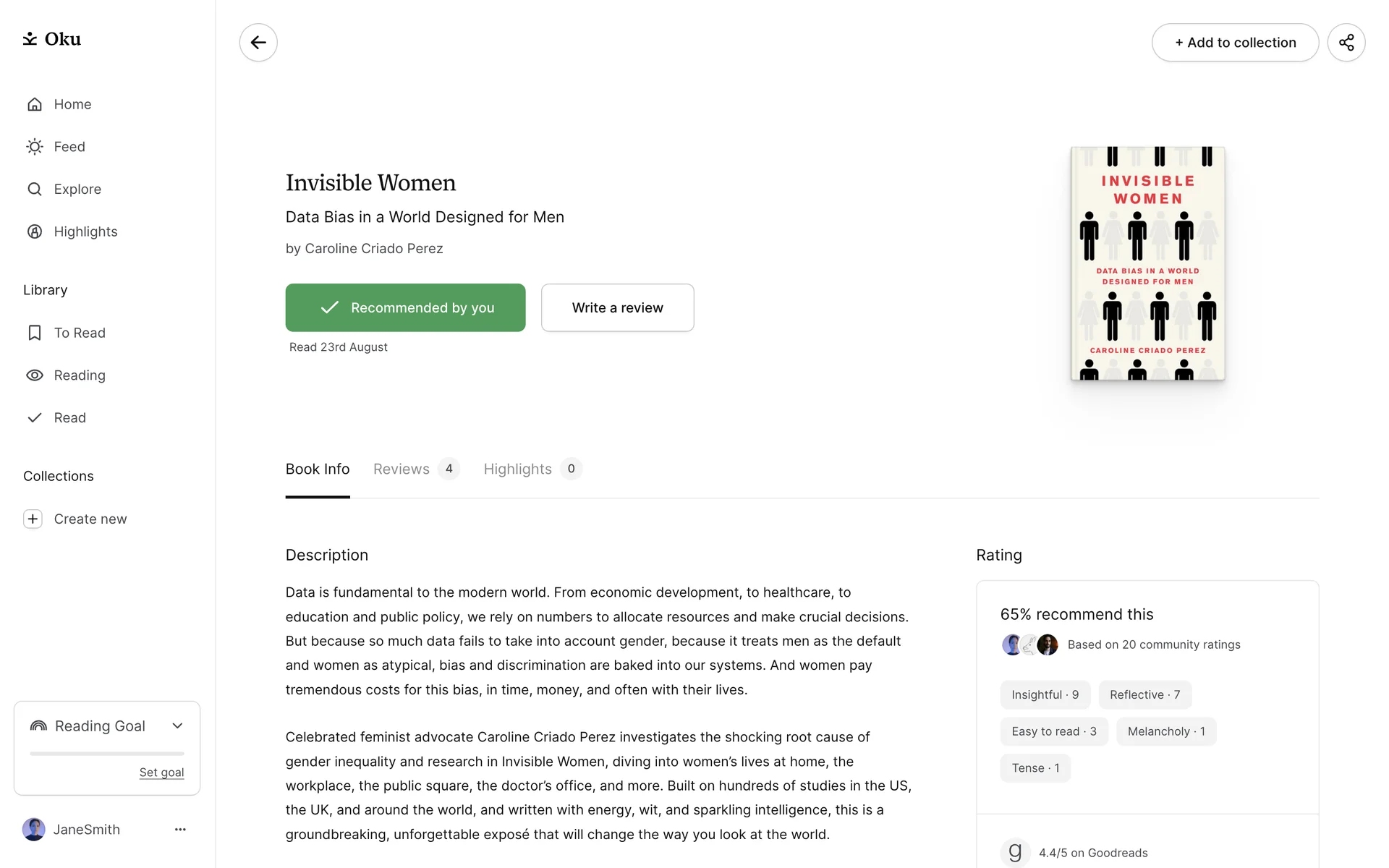
Task: Switch to the Reviews tab
Action: [x=402, y=469]
